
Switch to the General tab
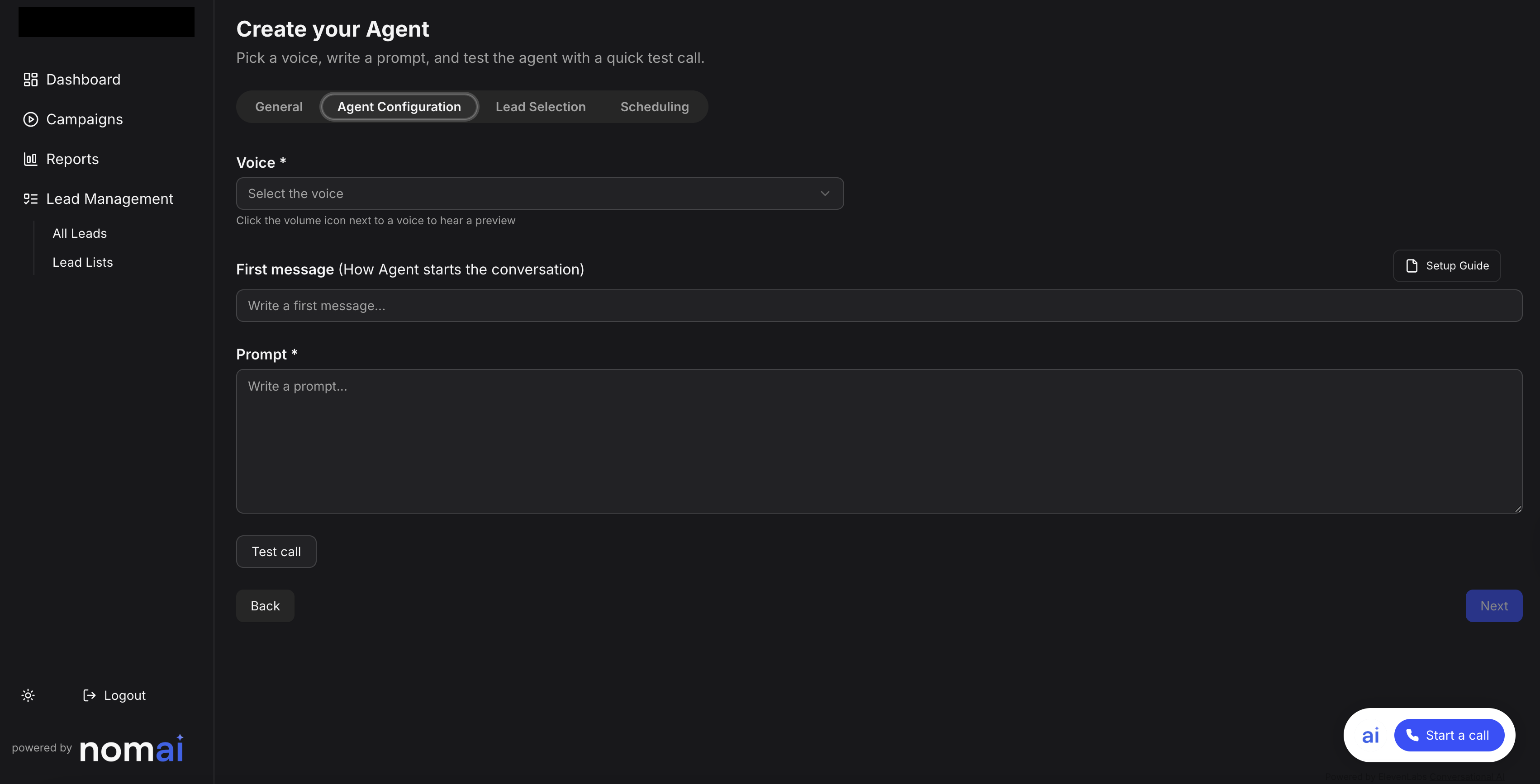279,107
